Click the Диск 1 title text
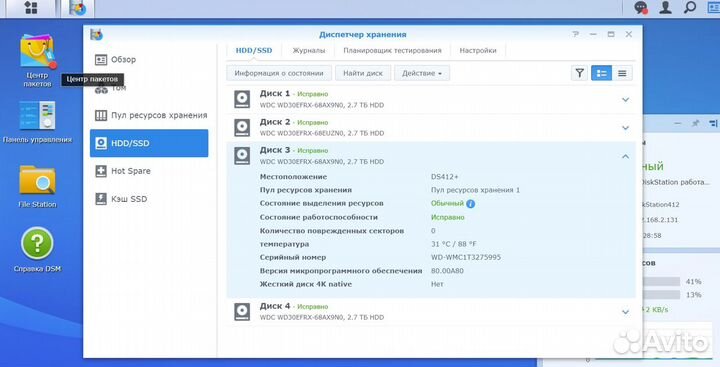Viewport: 720px width, 367px height. click(x=275, y=94)
